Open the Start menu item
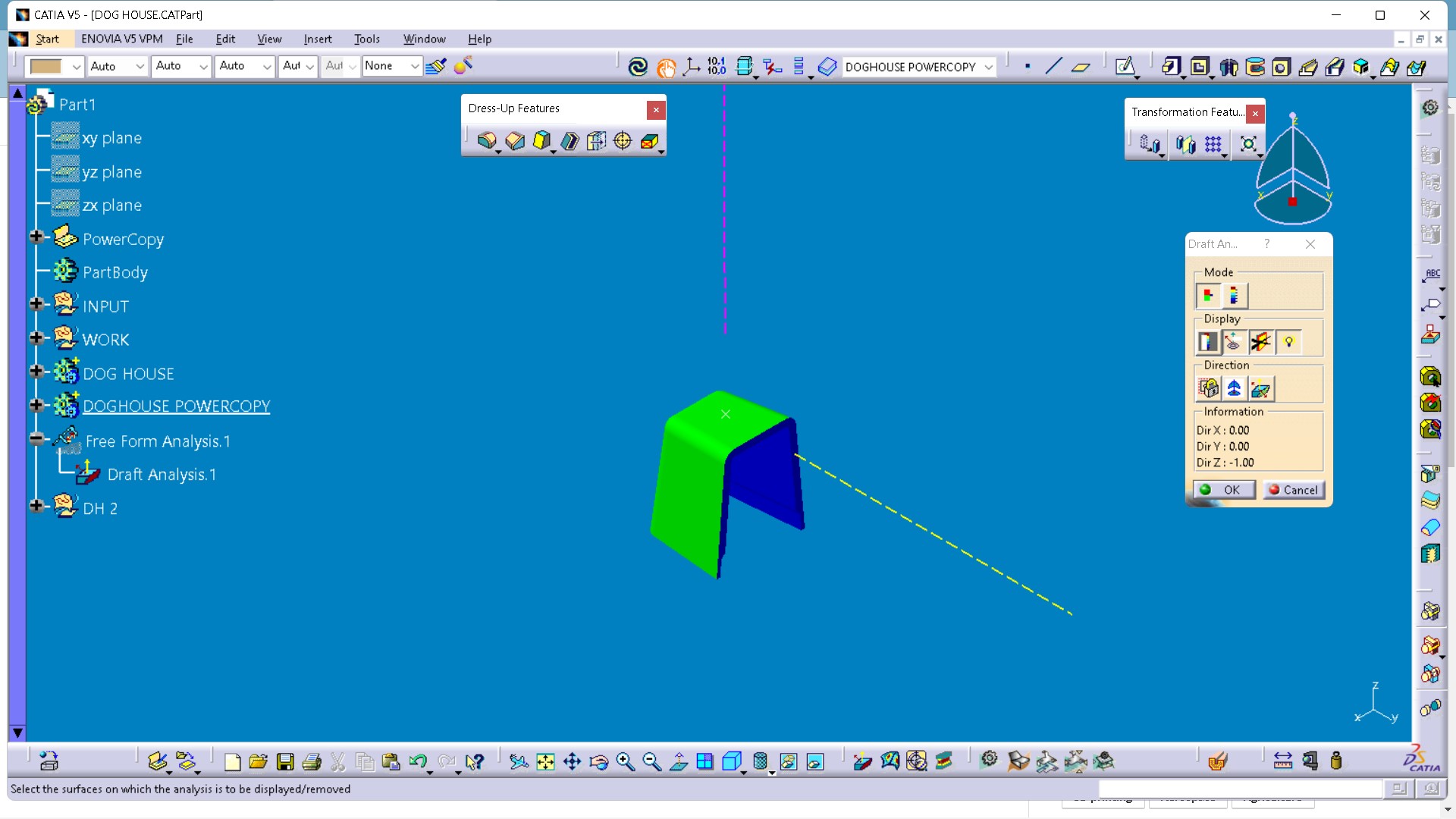Screen dimensions: 1456x819 point(47,39)
